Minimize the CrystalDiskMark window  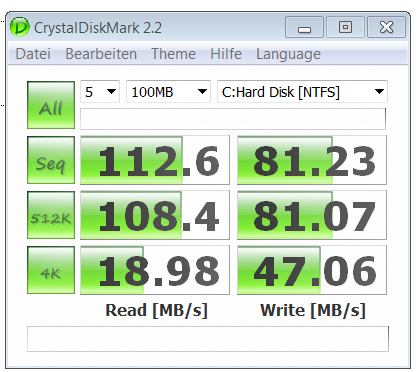click(304, 27)
